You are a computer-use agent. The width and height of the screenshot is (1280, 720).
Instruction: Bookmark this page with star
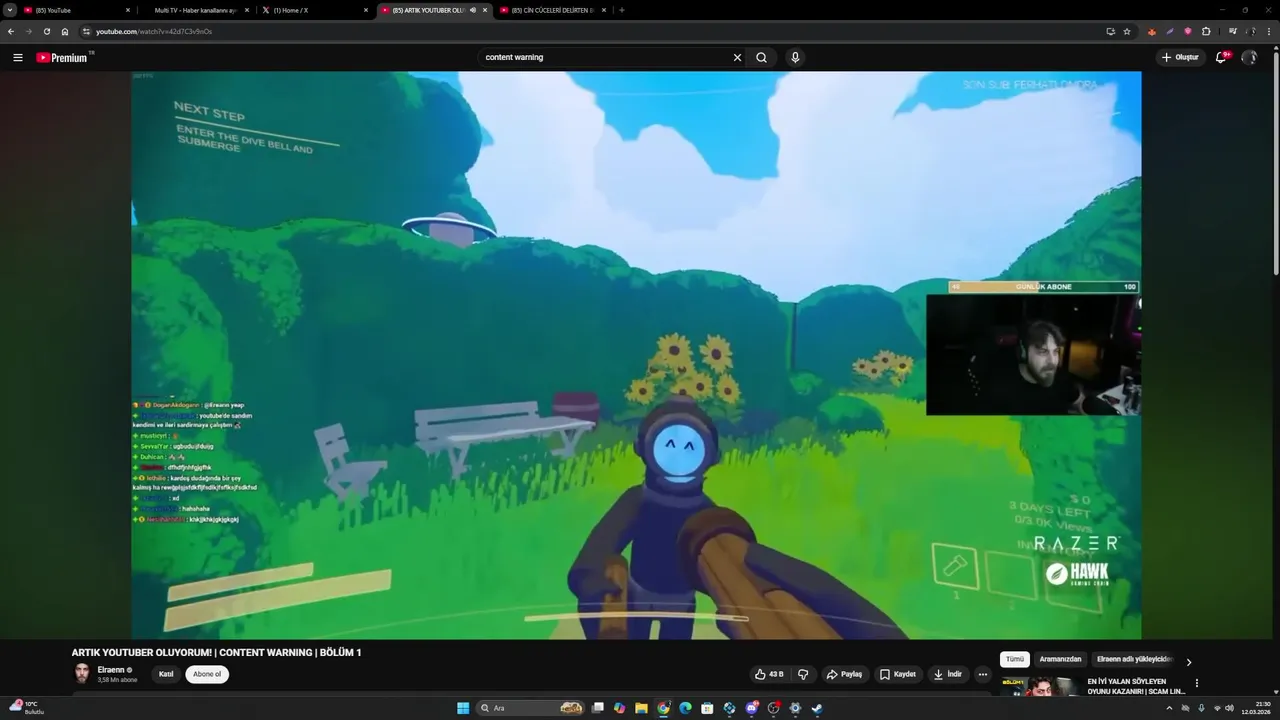(1127, 31)
